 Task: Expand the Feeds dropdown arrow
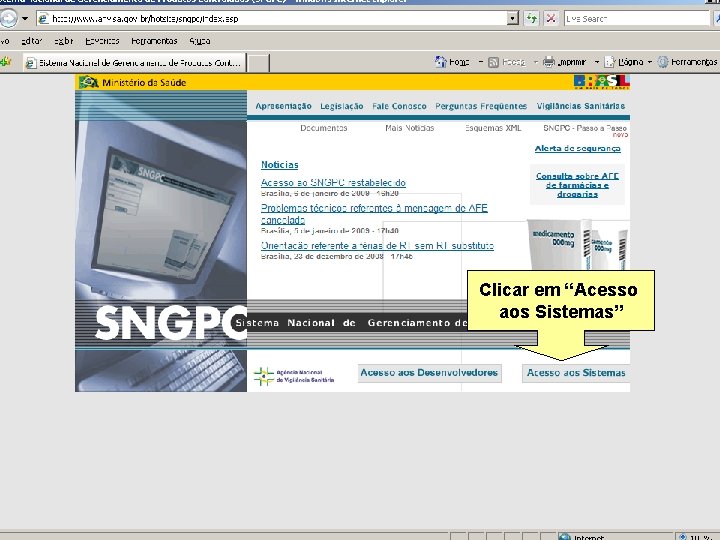coord(535,62)
